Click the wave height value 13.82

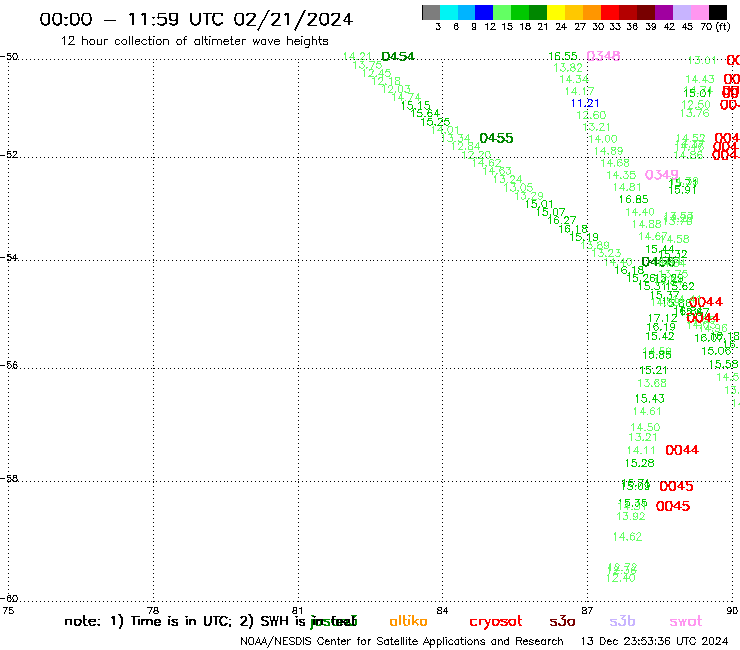(x=568, y=68)
